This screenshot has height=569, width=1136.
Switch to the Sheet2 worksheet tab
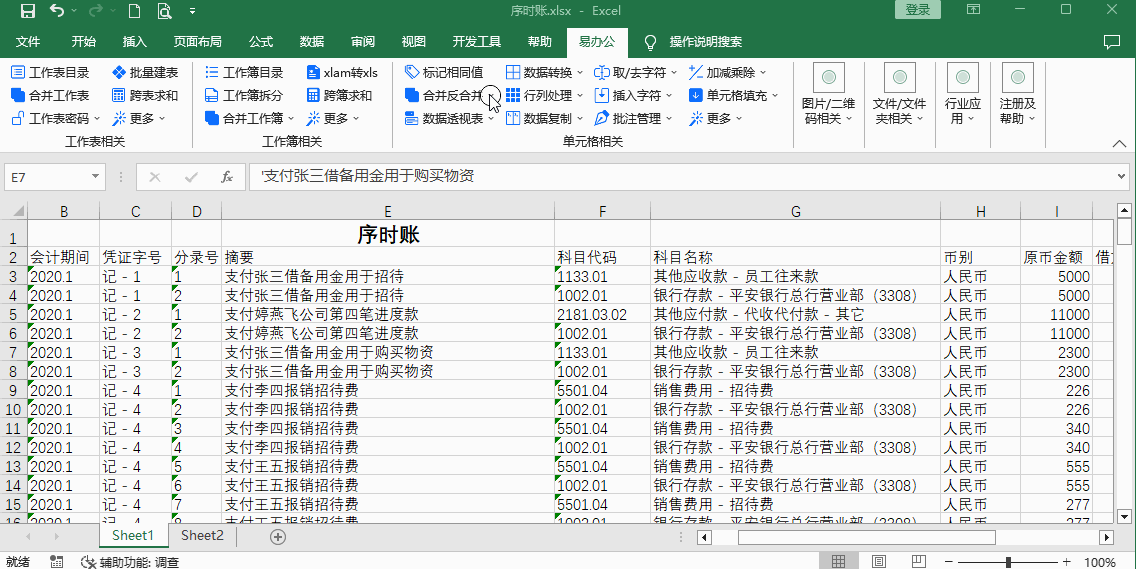[x=202, y=536]
